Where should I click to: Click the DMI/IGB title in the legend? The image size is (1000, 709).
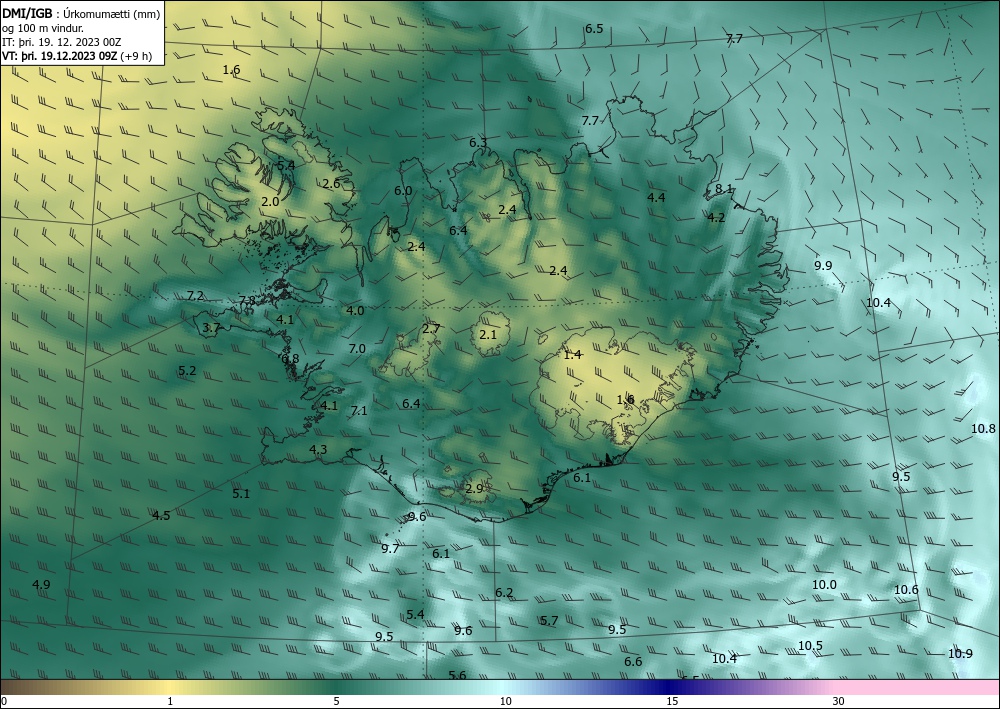(26, 14)
